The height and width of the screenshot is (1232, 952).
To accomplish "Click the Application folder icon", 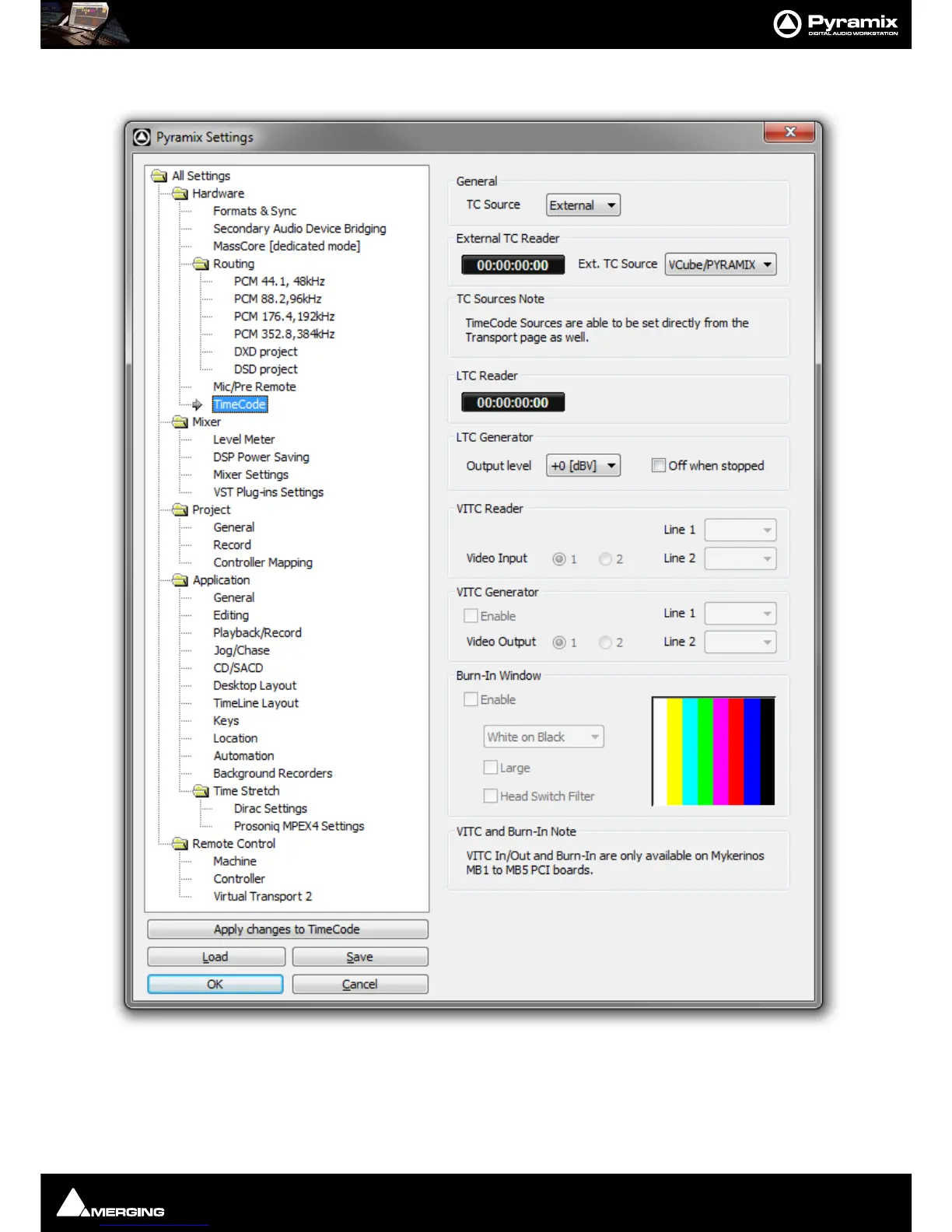I will pos(180,580).
